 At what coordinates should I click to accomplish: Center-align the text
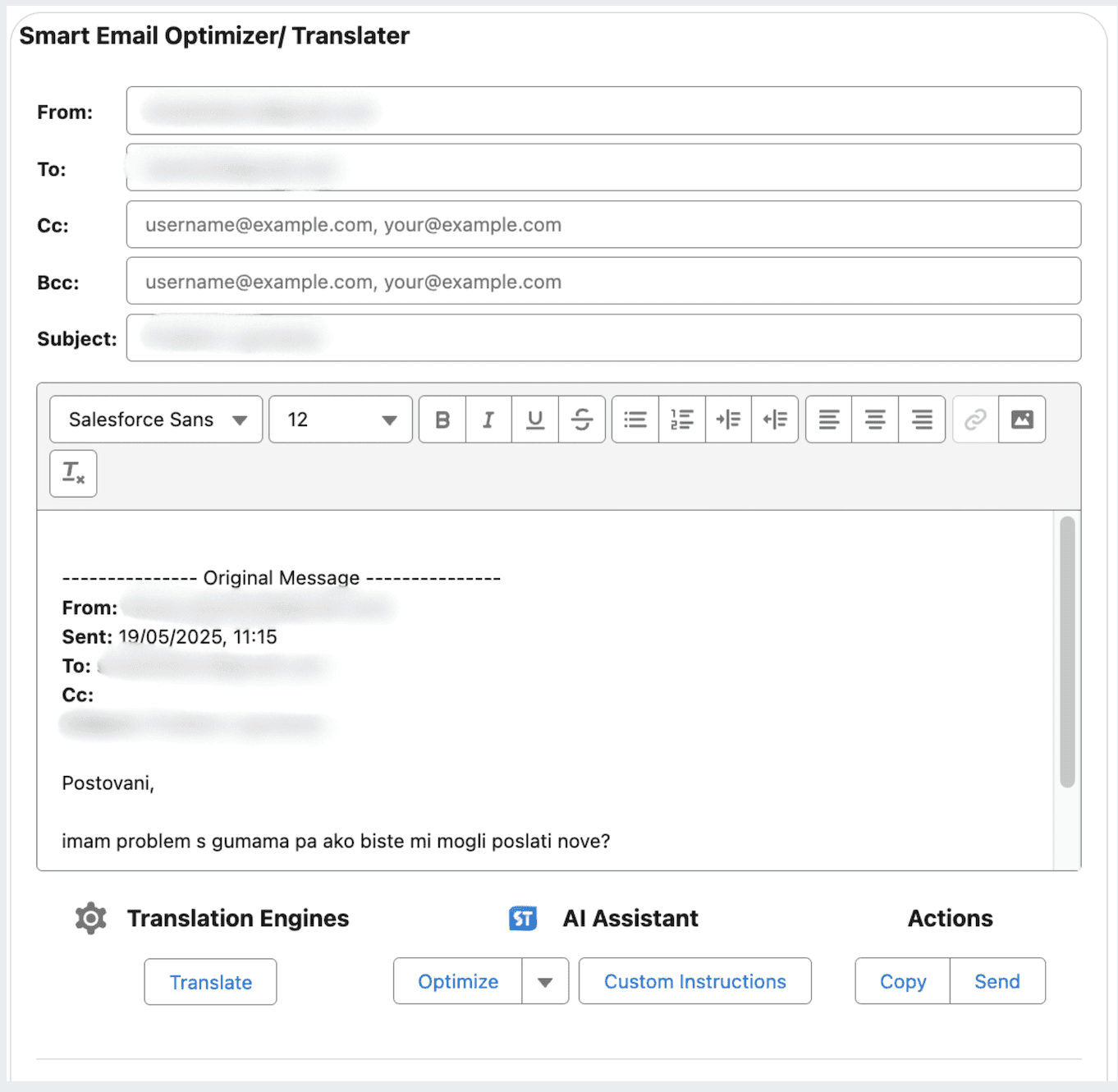[875, 420]
